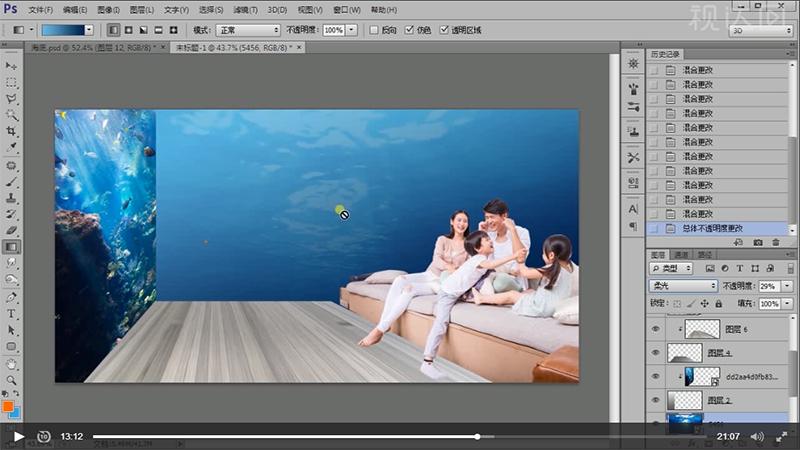The width and height of the screenshot is (800, 450).
Task: Open the 文件(F) menu
Action: coord(41,10)
